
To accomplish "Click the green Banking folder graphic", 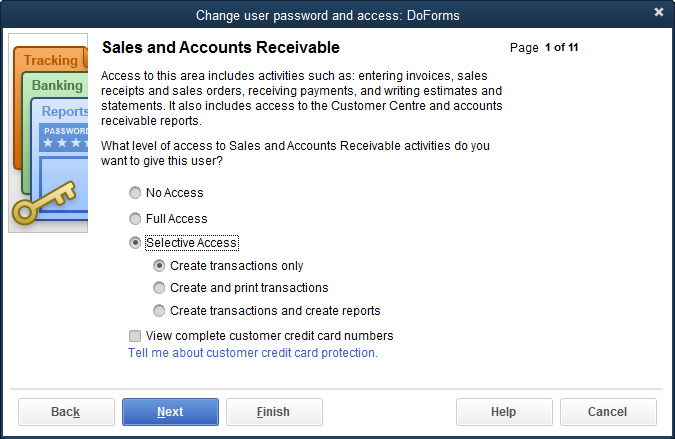I will pyautogui.click(x=57, y=86).
